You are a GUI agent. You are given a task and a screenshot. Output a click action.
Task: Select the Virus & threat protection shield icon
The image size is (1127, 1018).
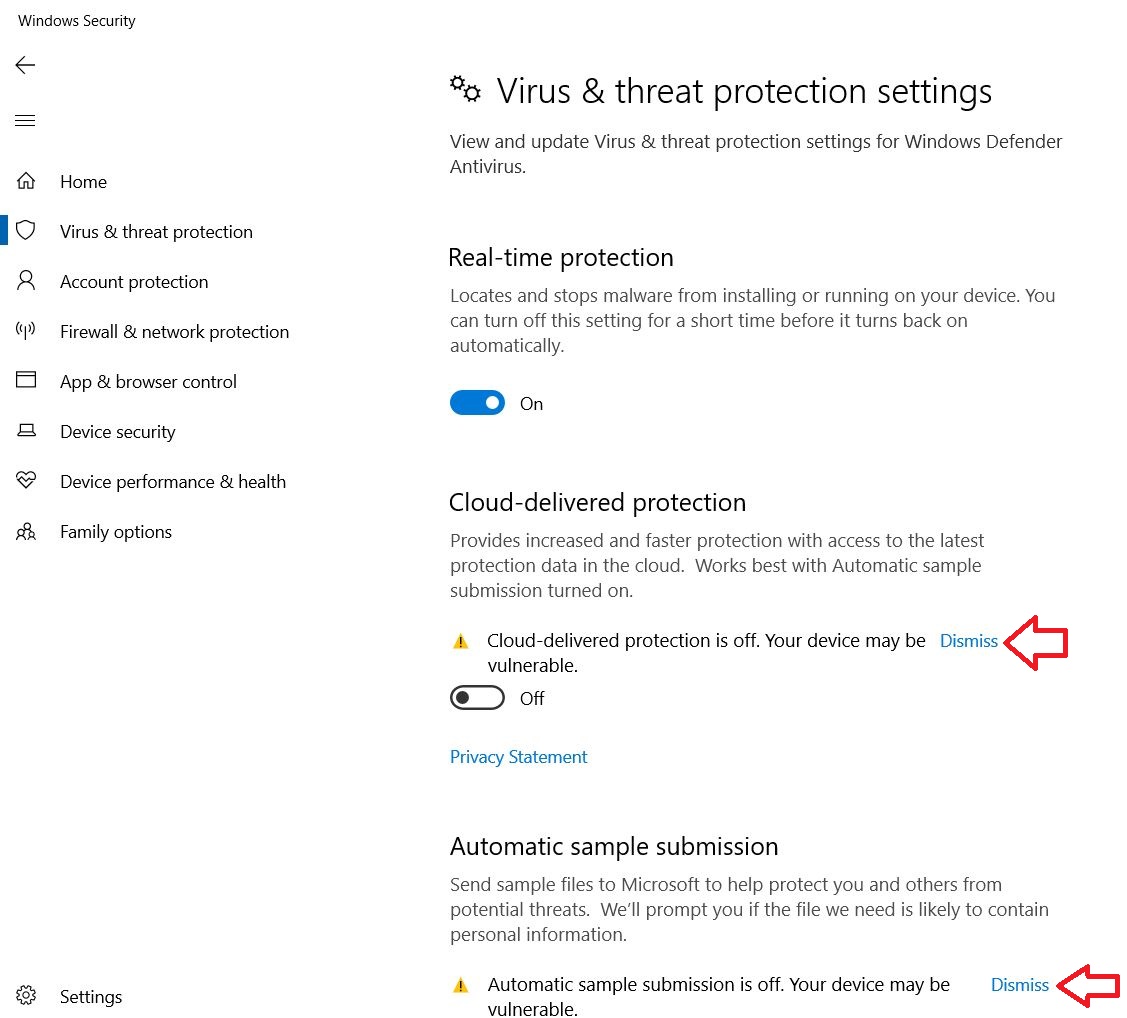coord(26,231)
